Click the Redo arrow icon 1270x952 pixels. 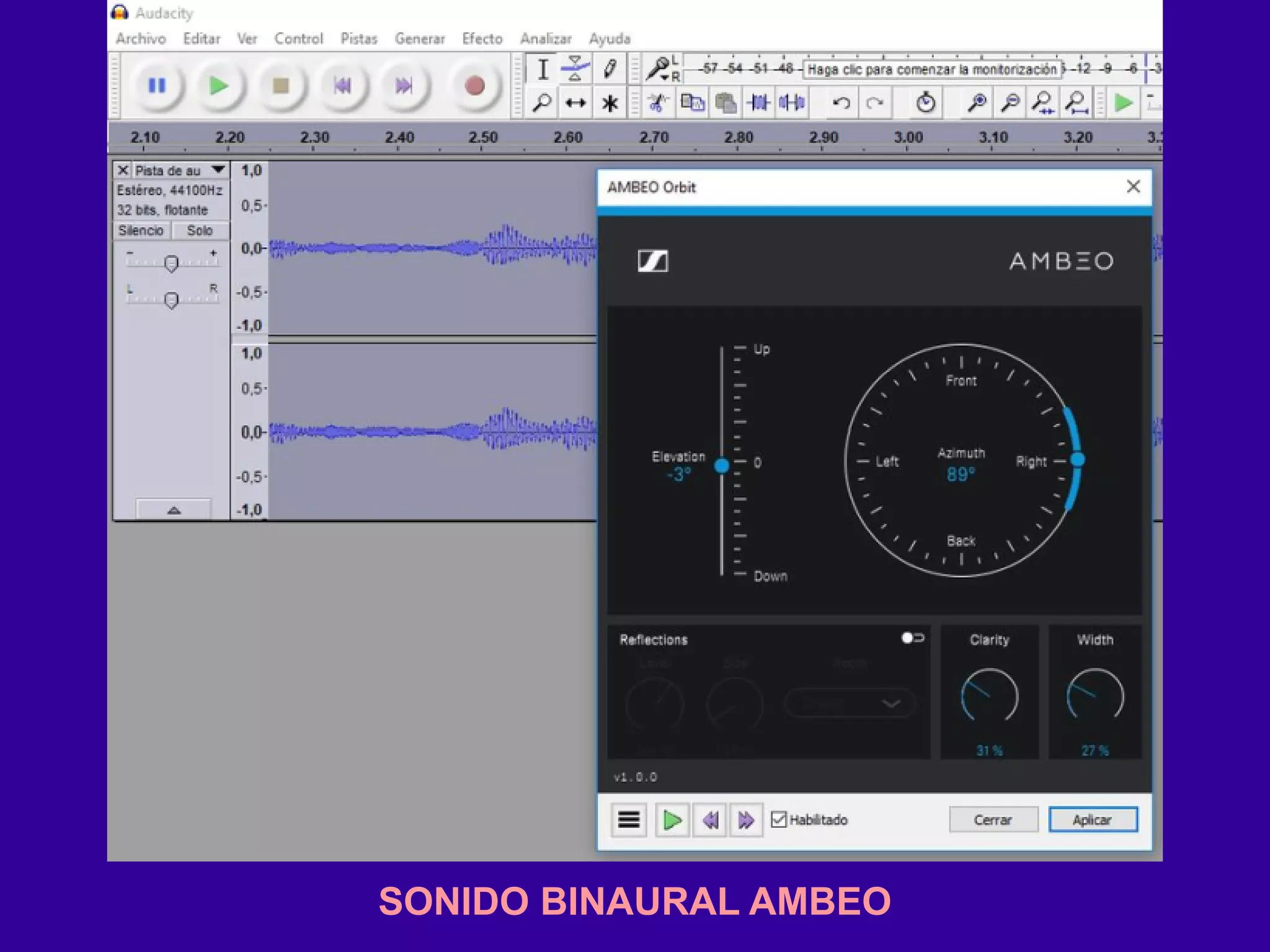(874, 102)
